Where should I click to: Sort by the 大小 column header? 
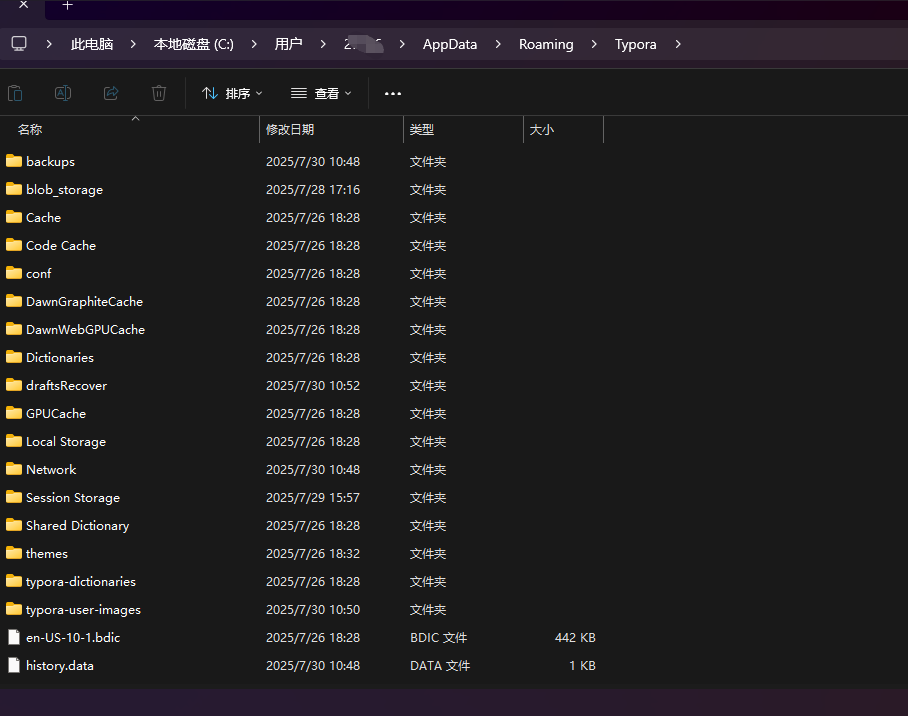541,130
